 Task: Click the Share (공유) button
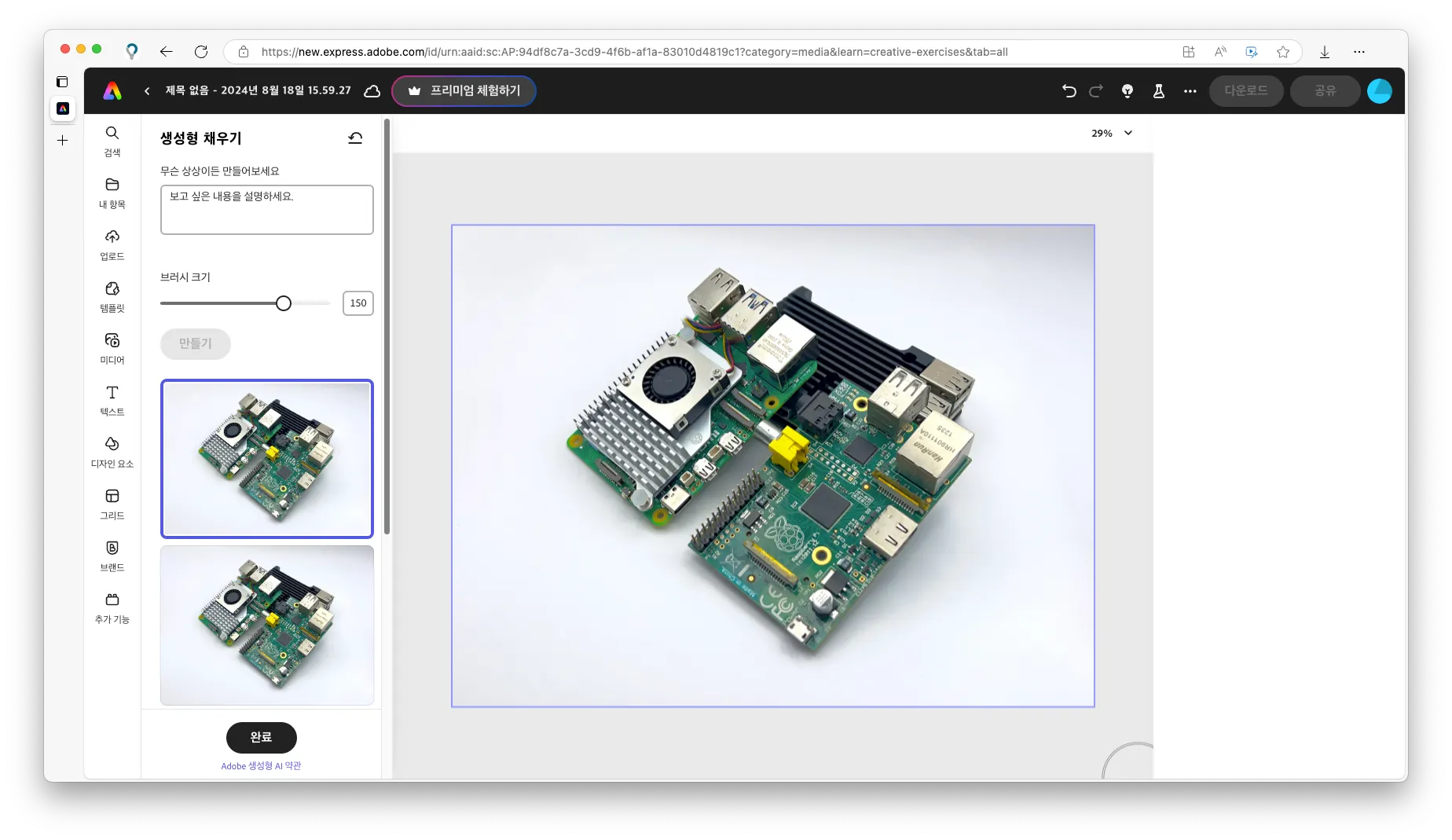[x=1325, y=91]
